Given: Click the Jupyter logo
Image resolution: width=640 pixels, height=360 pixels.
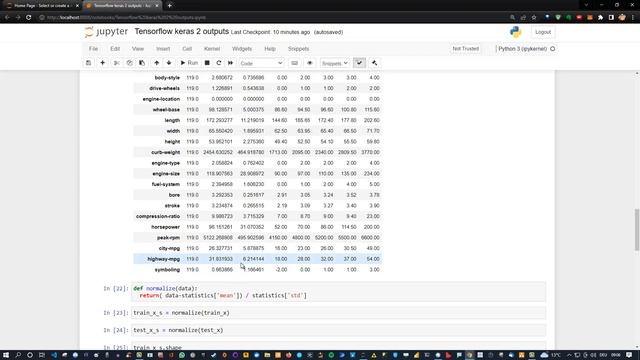Looking at the screenshot, I should tap(107, 31).
